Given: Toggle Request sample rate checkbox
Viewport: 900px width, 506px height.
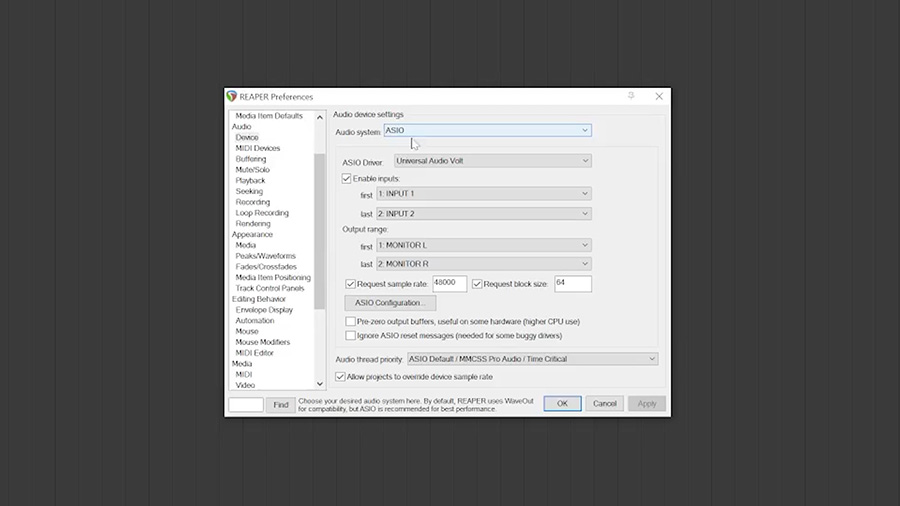Looking at the screenshot, I should point(350,284).
